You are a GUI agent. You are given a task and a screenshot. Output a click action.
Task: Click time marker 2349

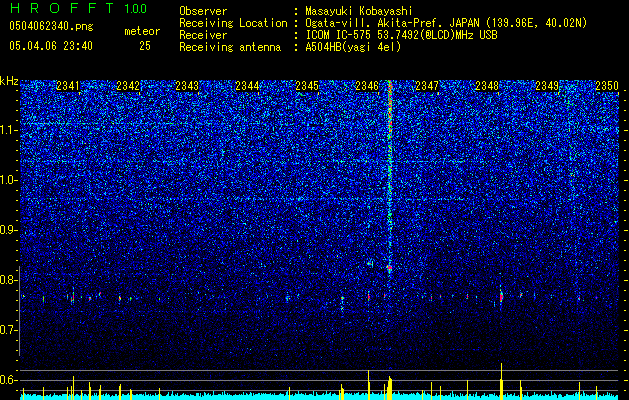[x=547, y=86]
